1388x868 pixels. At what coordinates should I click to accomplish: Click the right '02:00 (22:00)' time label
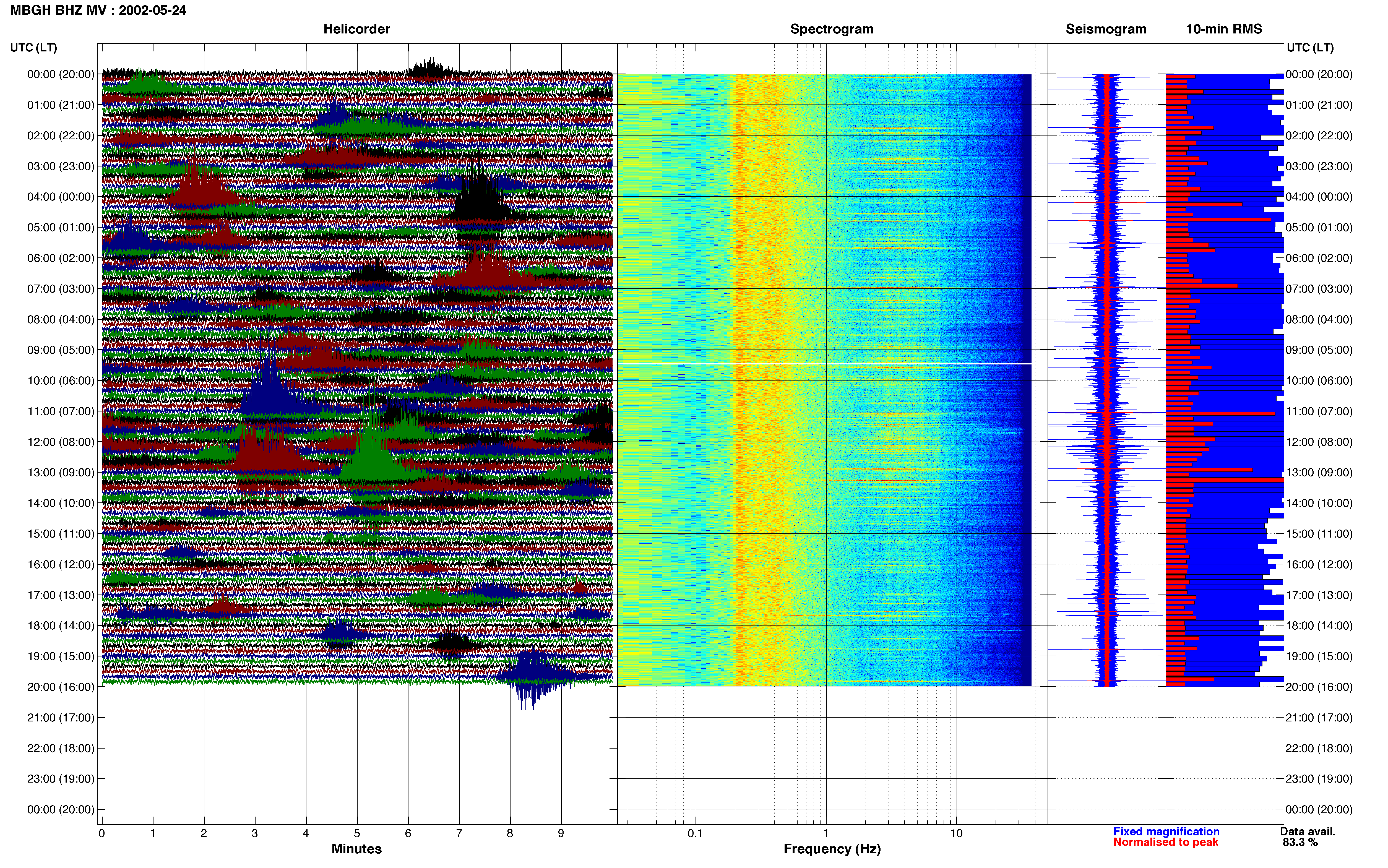point(1319,135)
